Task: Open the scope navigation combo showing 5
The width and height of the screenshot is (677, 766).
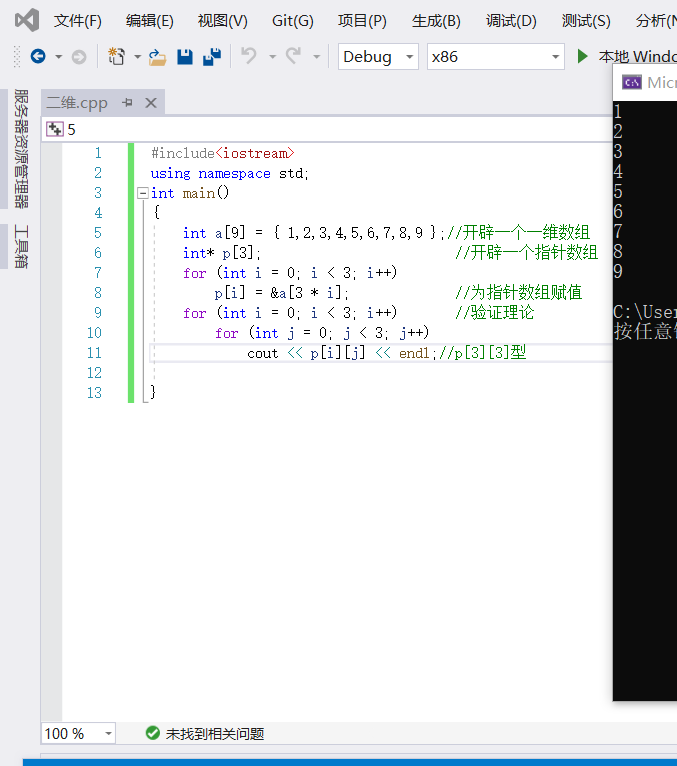Action: coord(327,129)
